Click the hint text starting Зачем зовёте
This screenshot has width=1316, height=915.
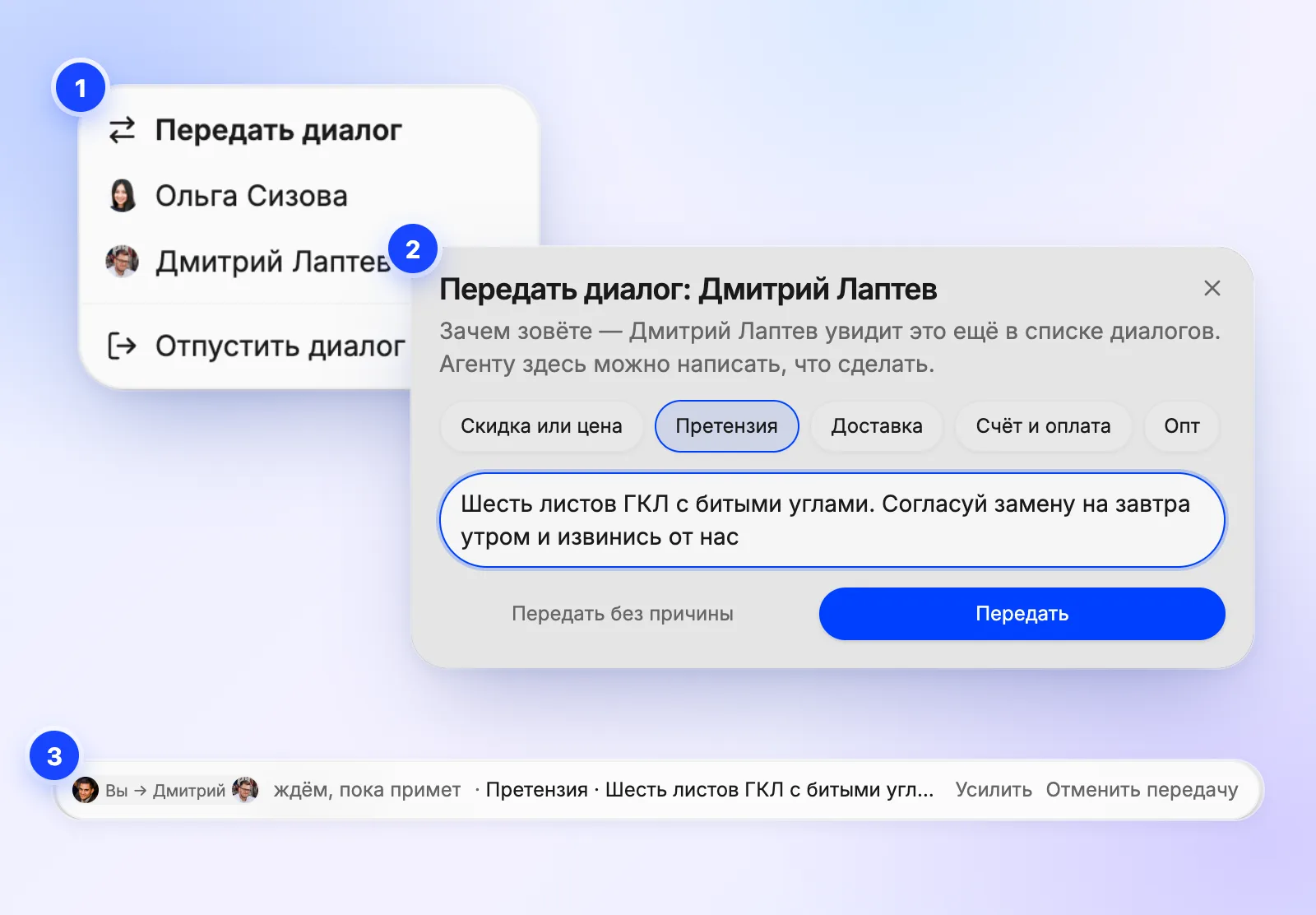830,347
